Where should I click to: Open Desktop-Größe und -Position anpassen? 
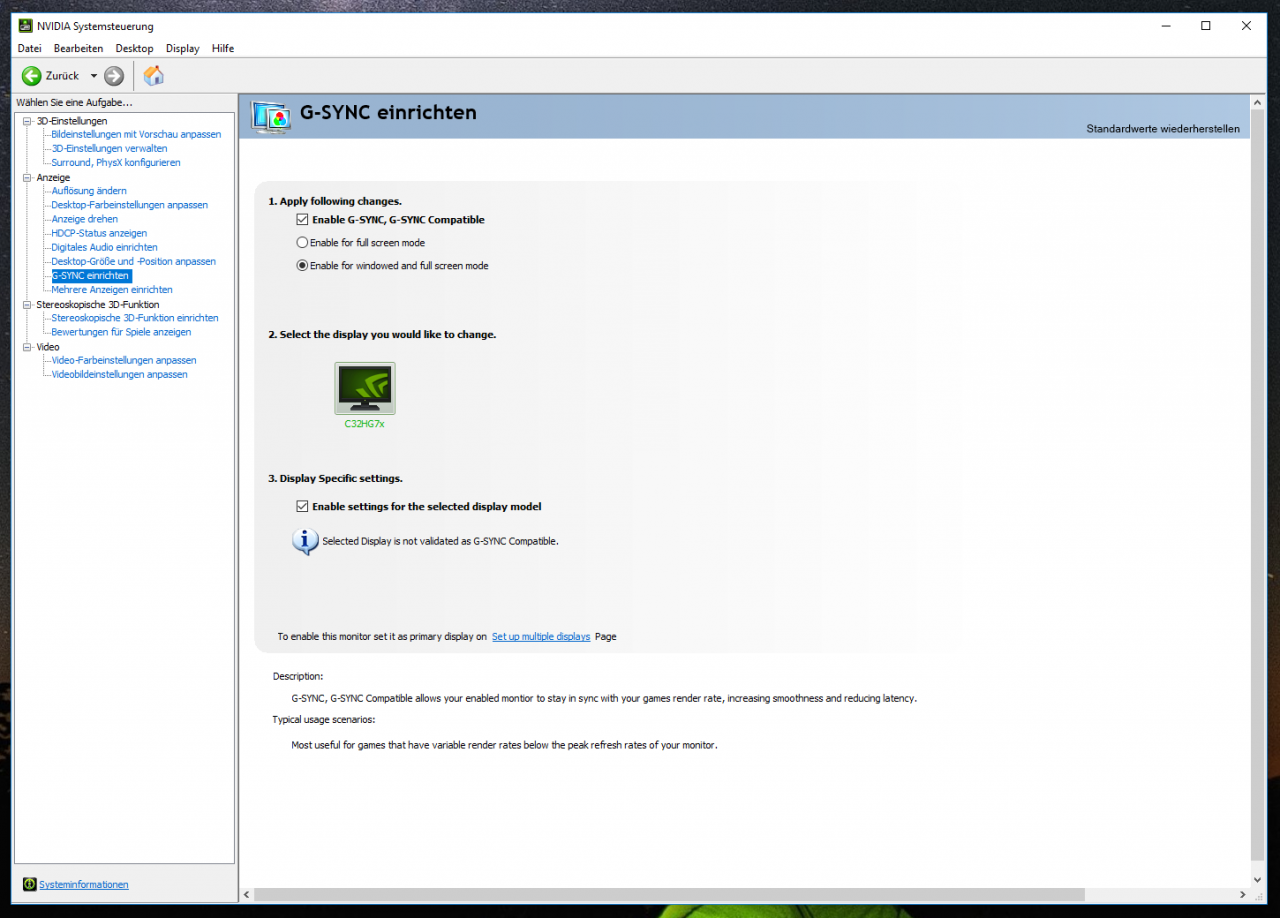tap(134, 261)
